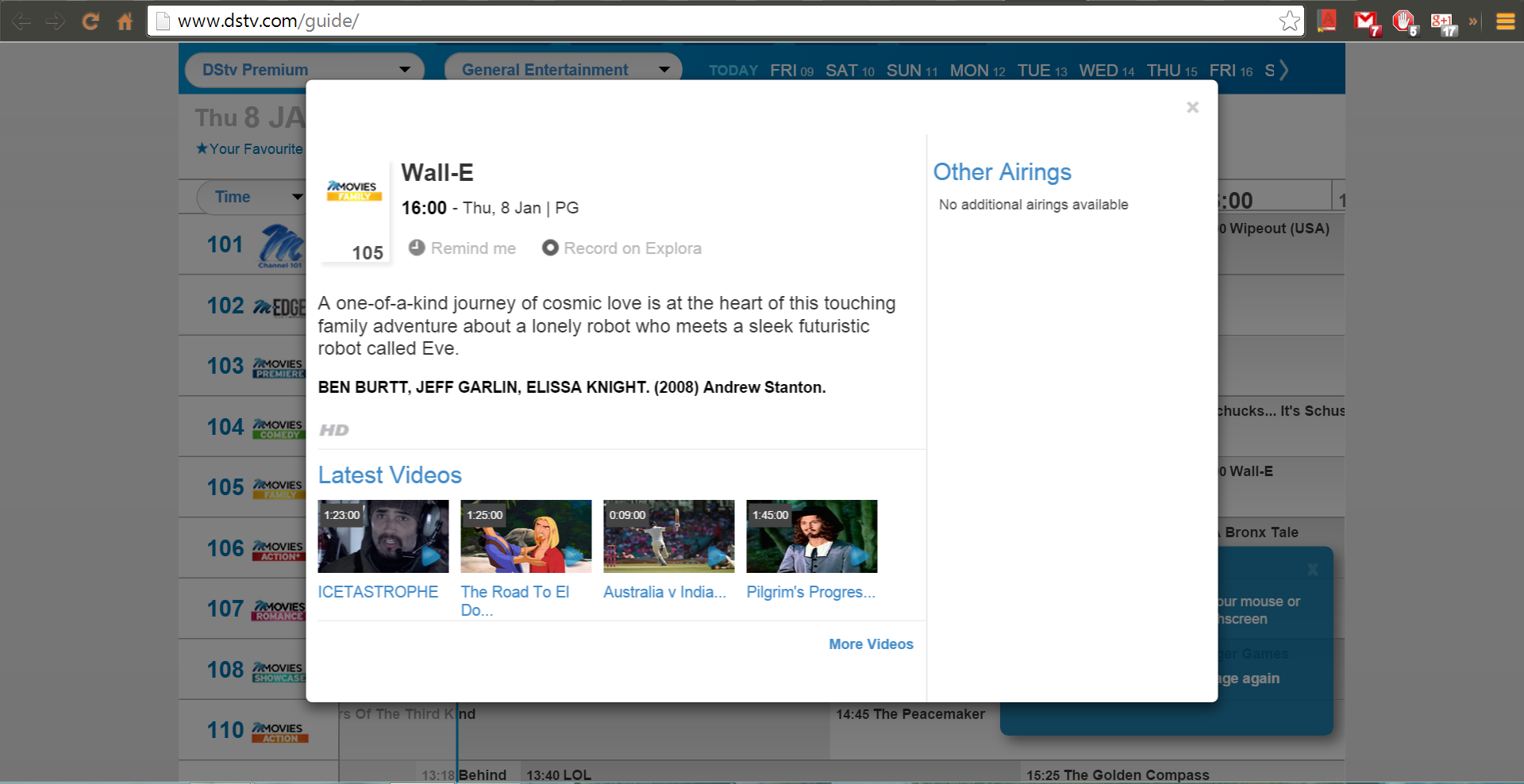Select the FRI 16 date tab
This screenshot has width=1524, height=784.
pos(1231,71)
